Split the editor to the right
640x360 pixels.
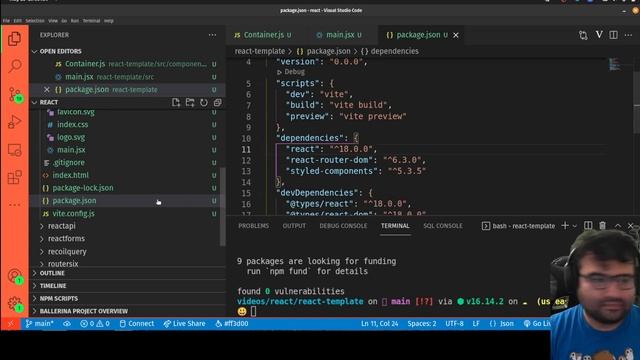(x=613, y=35)
